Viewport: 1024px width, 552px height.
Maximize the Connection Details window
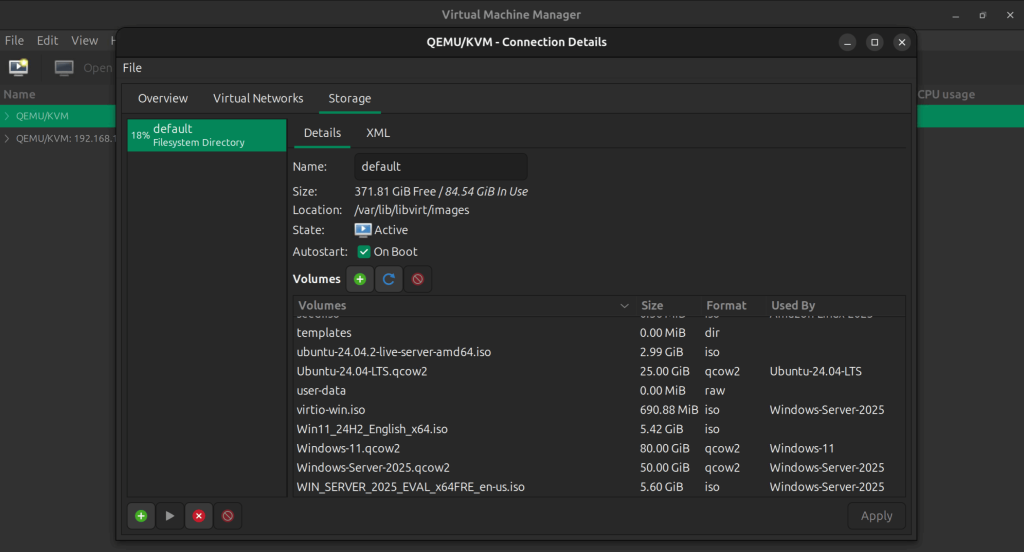[874, 42]
